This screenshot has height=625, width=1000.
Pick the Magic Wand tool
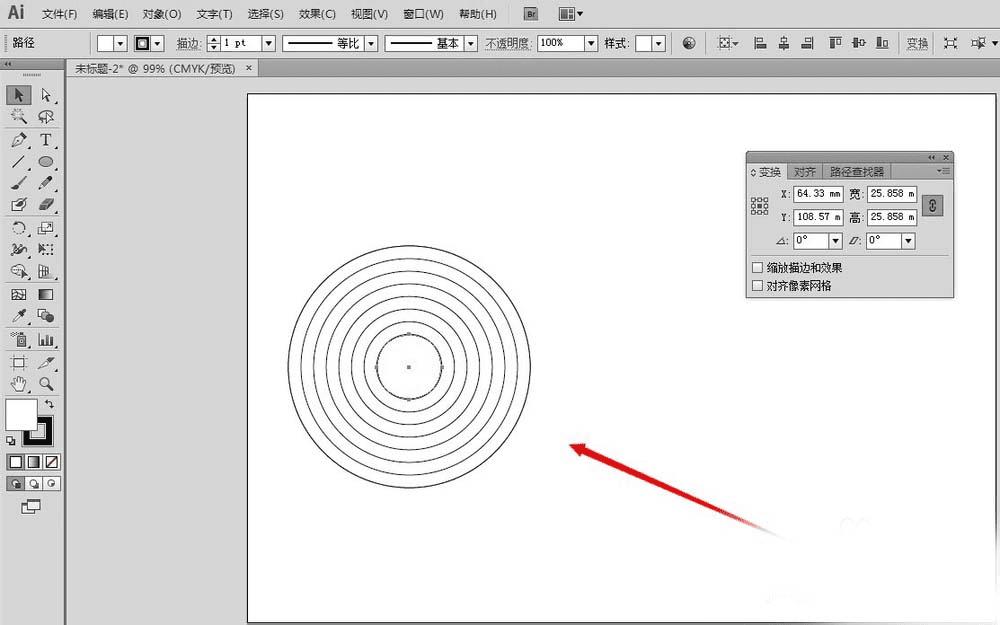[x=18, y=117]
